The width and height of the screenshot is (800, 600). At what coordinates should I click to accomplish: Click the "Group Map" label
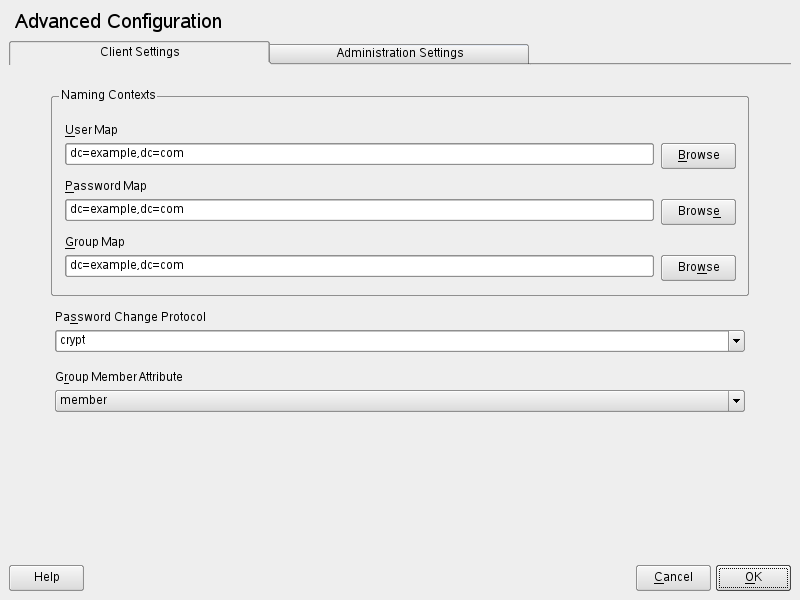pyautogui.click(x=95, y=242)
